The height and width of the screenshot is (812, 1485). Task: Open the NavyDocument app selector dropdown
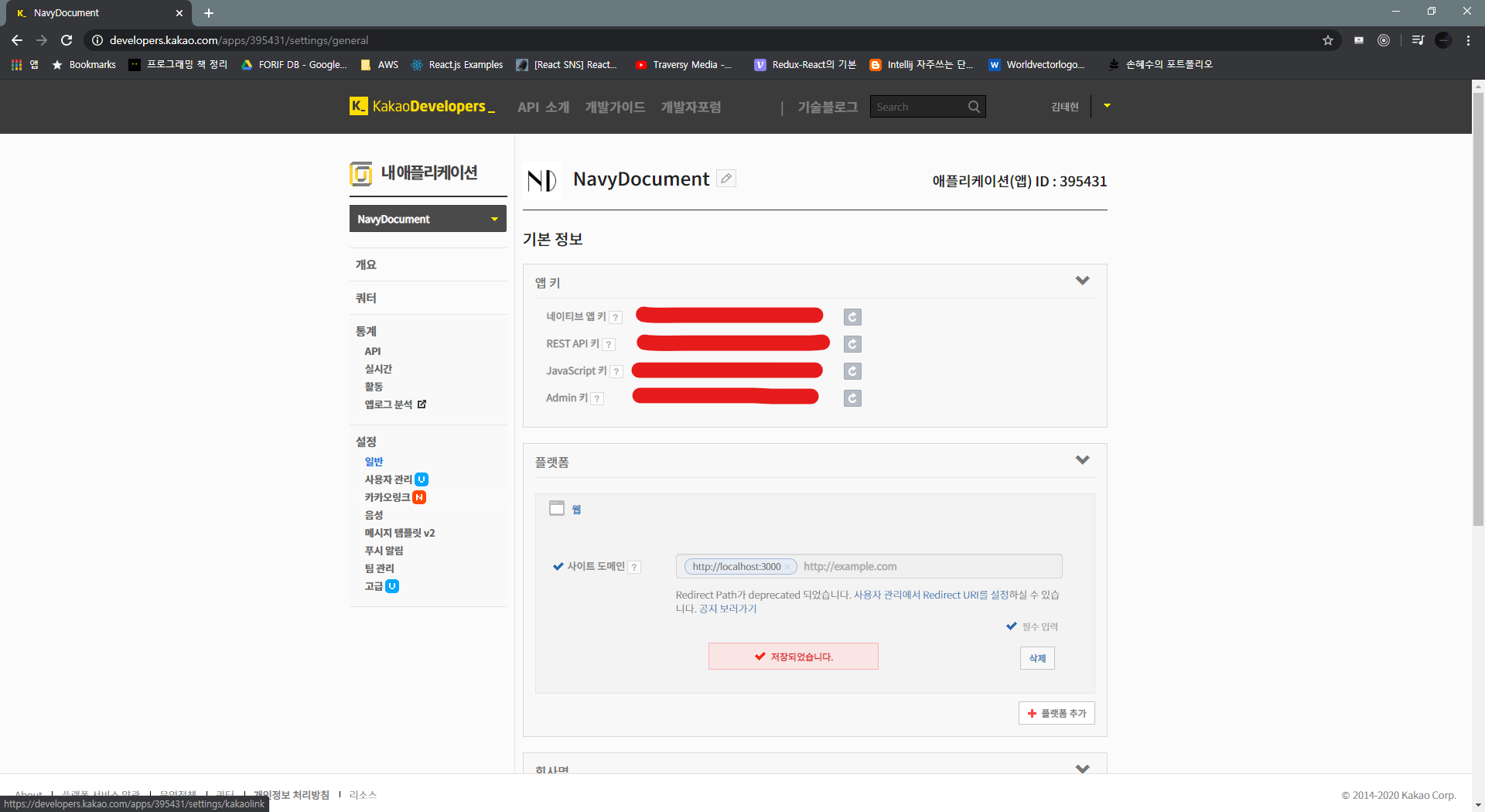[428, 219]
